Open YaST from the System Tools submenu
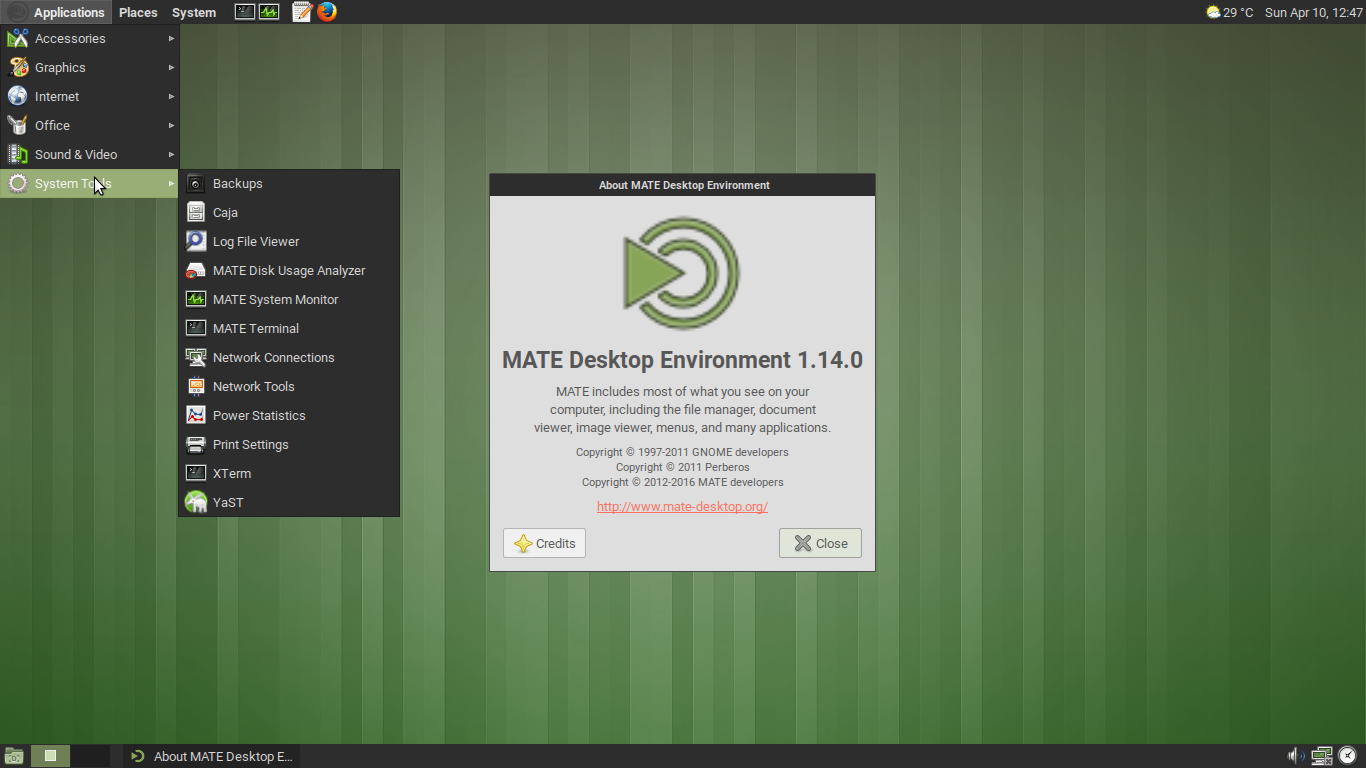This screenshot has height=768, width=1366. [289, 503]
